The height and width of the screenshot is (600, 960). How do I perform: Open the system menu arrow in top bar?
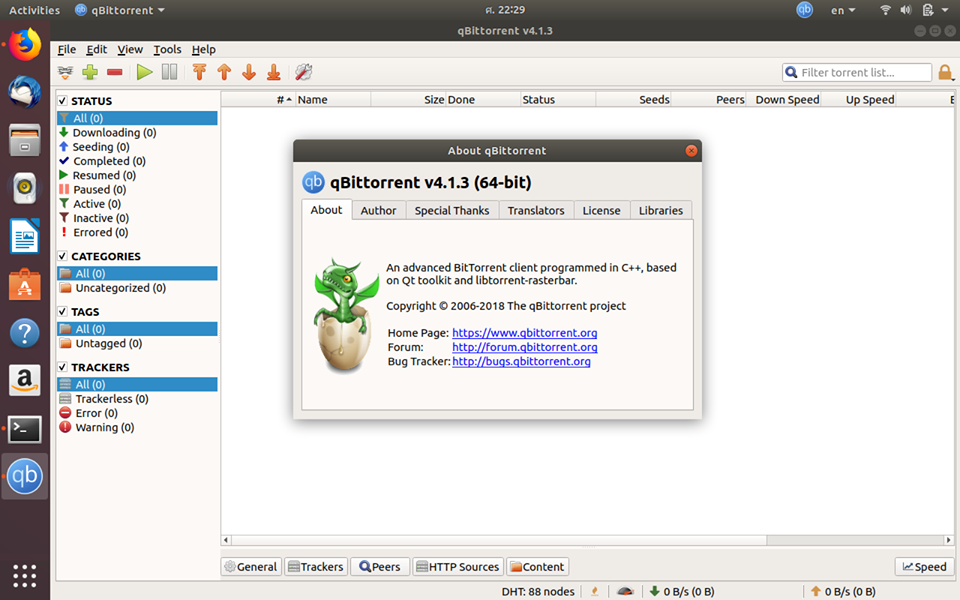click(x=945, y=10)
